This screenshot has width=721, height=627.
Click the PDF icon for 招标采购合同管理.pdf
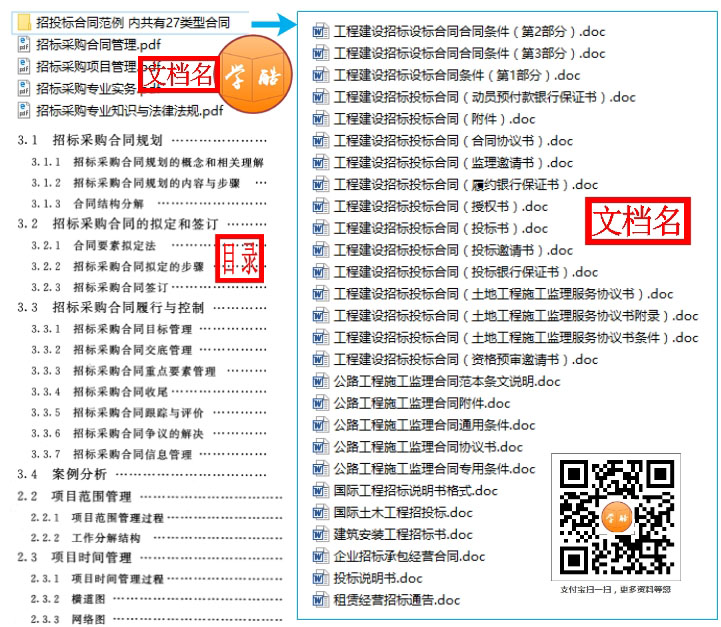(x=25, y=44)
